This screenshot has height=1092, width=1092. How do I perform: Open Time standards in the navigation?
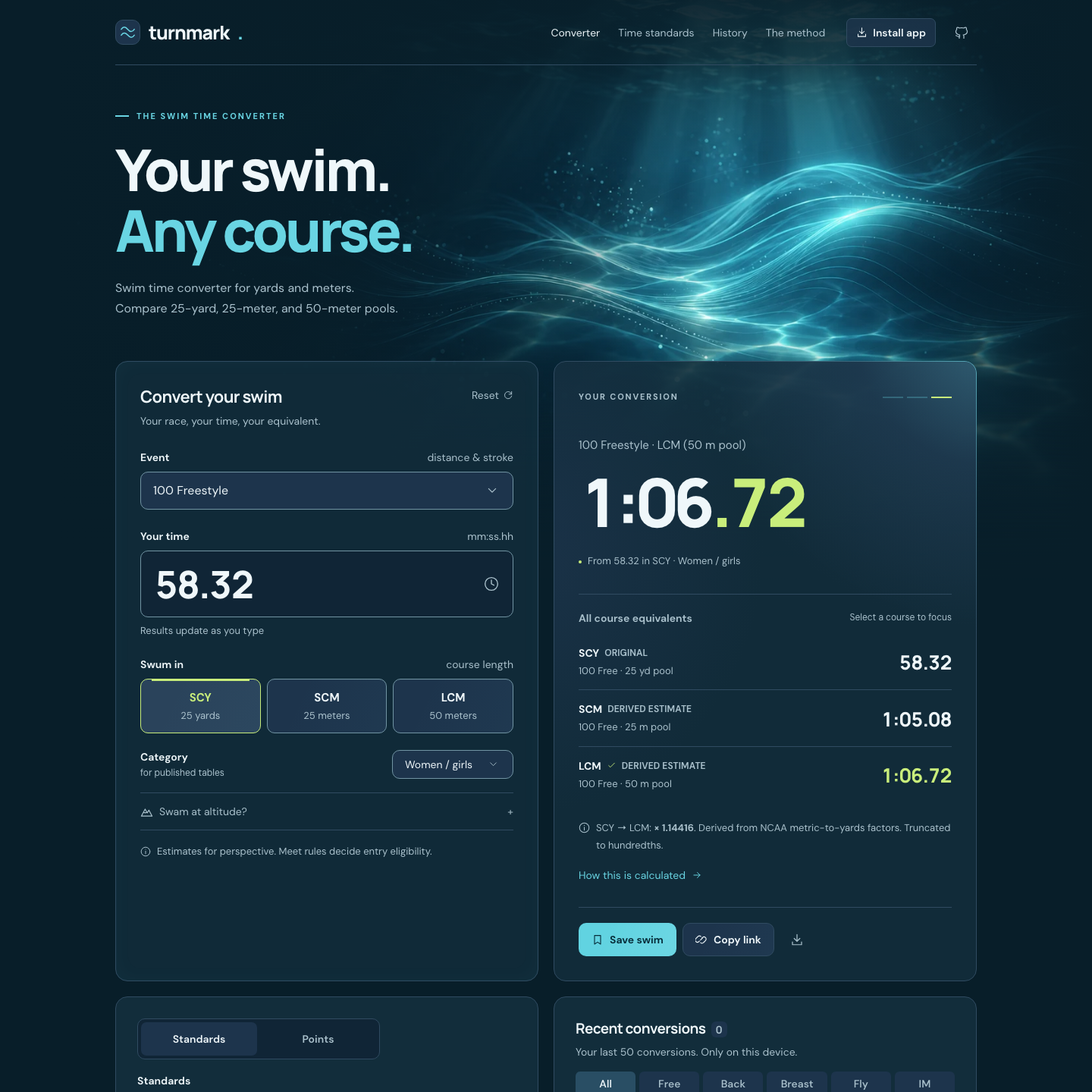pyautogui.click(x=656, y=33)
